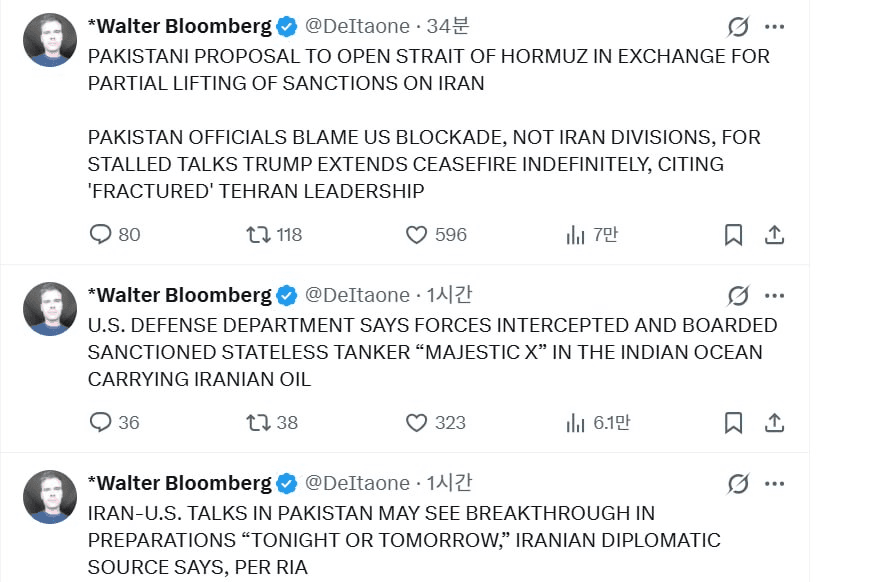Reply to the Pakistani proposal tweet
The height and width of the screenshot is (582, 889).
click(x=101, y=235)
